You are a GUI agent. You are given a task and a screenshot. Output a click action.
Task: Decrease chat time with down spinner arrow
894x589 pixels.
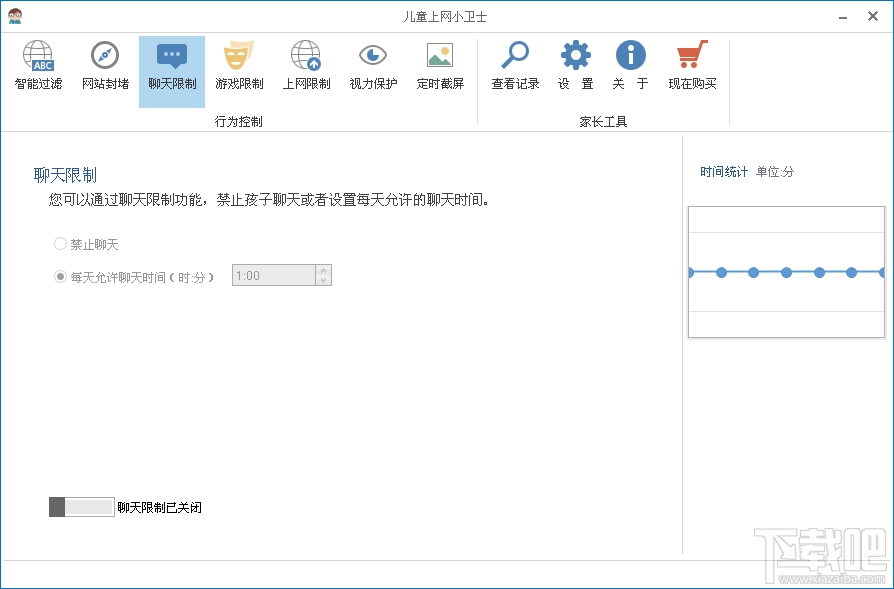pos(324,281)
